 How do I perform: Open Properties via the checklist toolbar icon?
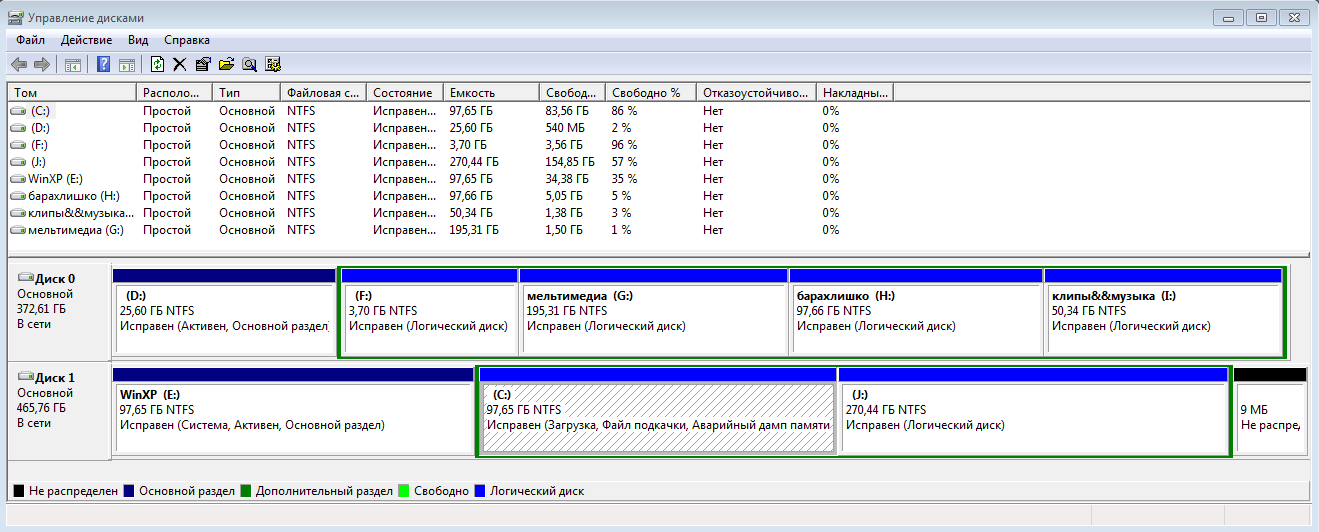coord(203,64)
